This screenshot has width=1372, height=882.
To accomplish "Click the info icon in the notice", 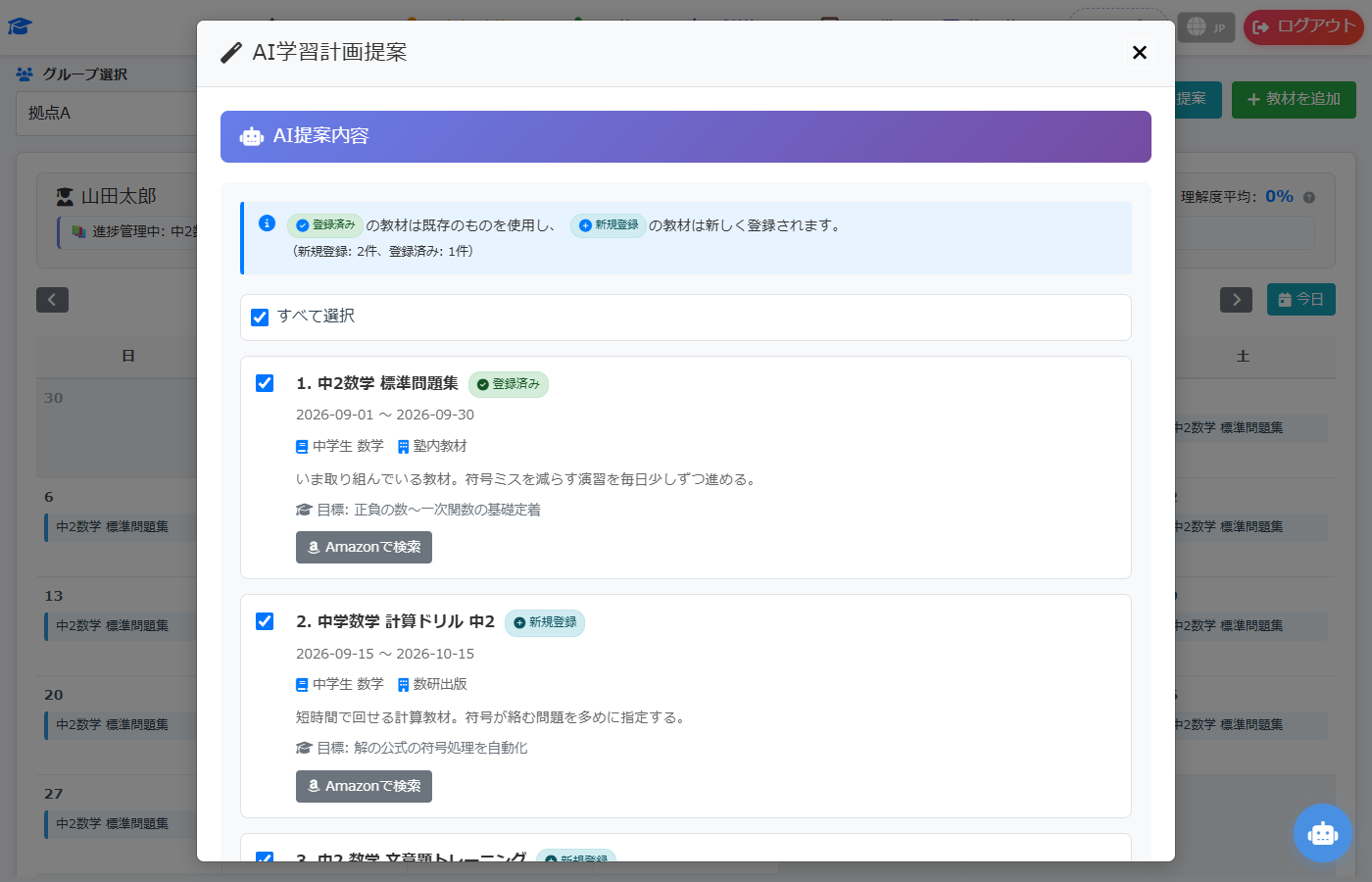I will tap(267, 223).
